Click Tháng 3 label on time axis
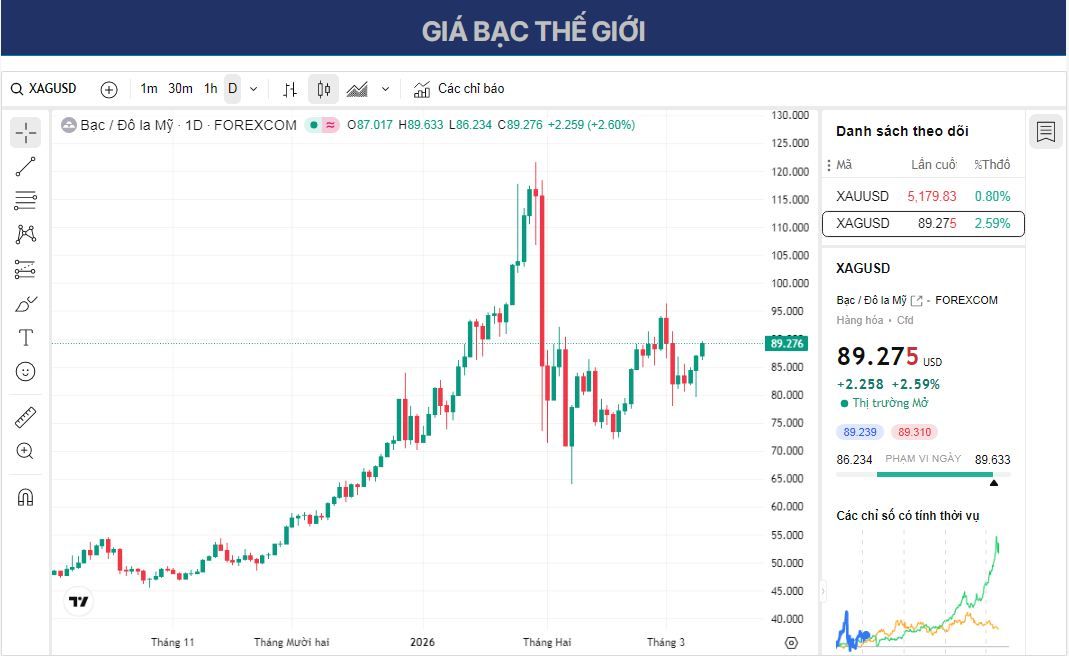 pyautogui.click(x=665, y=642)
